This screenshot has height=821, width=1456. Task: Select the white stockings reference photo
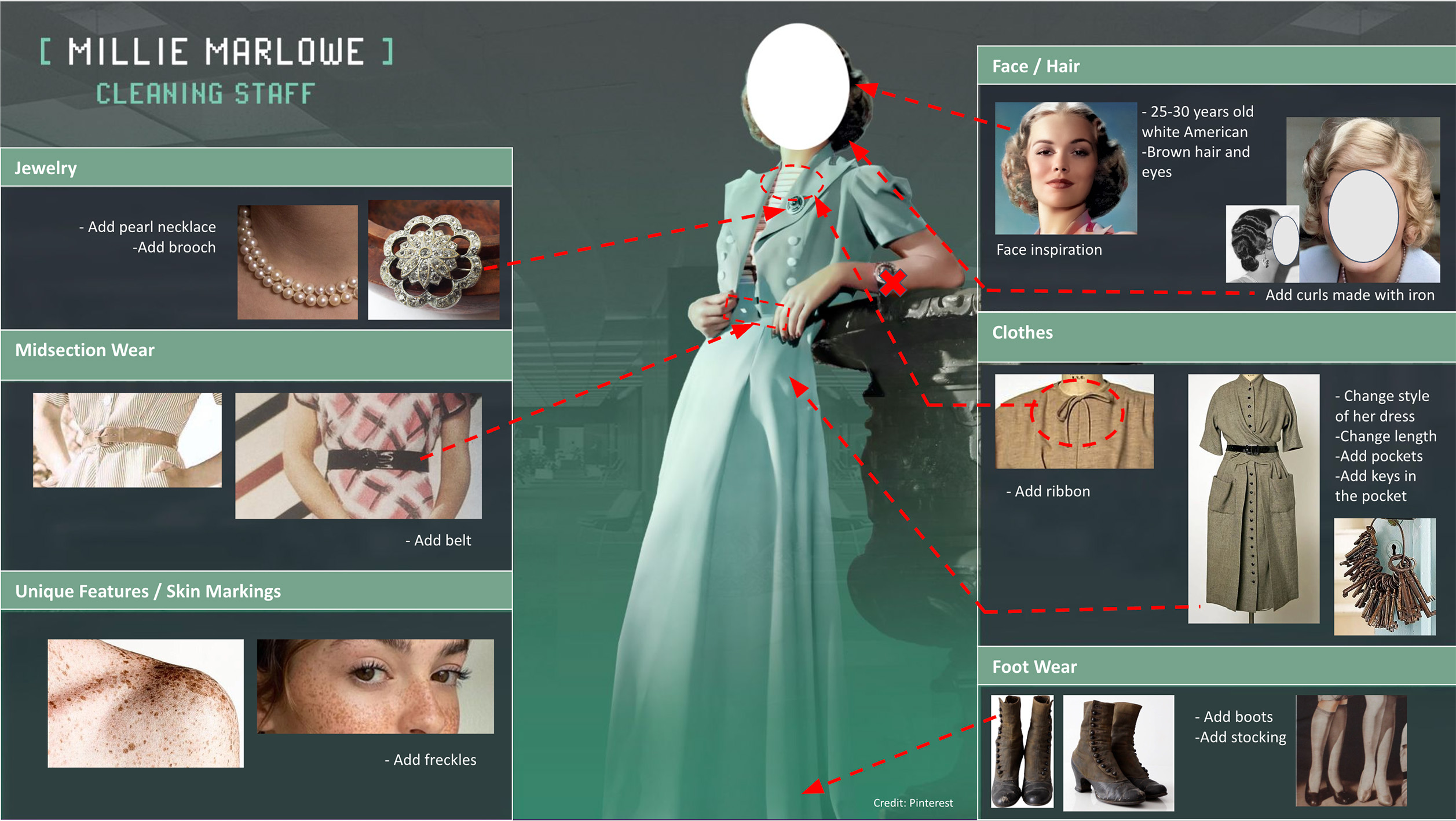click(1351, 750)
